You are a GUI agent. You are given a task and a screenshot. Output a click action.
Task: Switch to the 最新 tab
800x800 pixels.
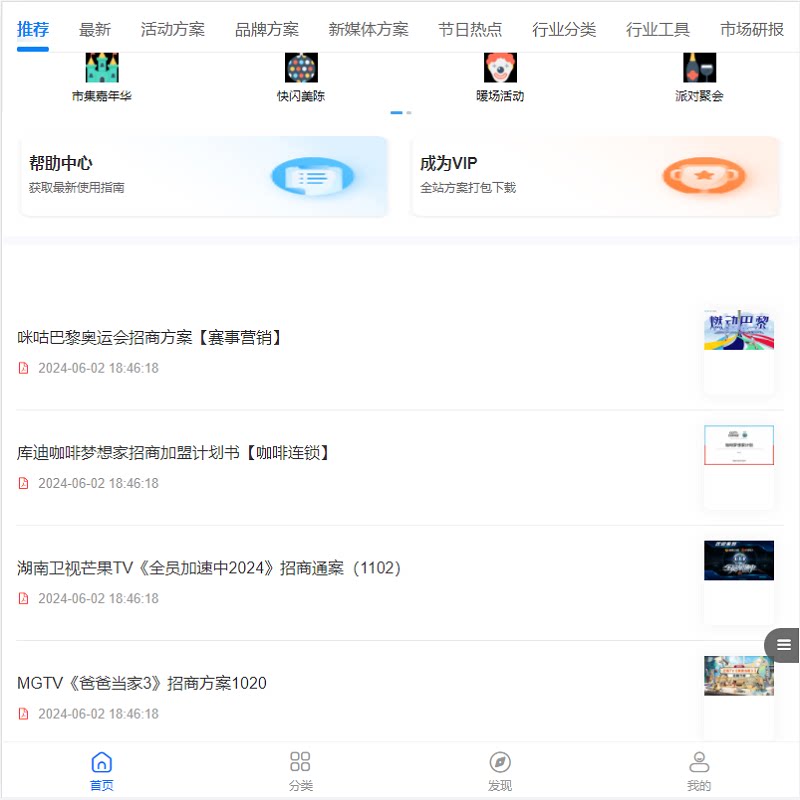(x=94, y=30)
